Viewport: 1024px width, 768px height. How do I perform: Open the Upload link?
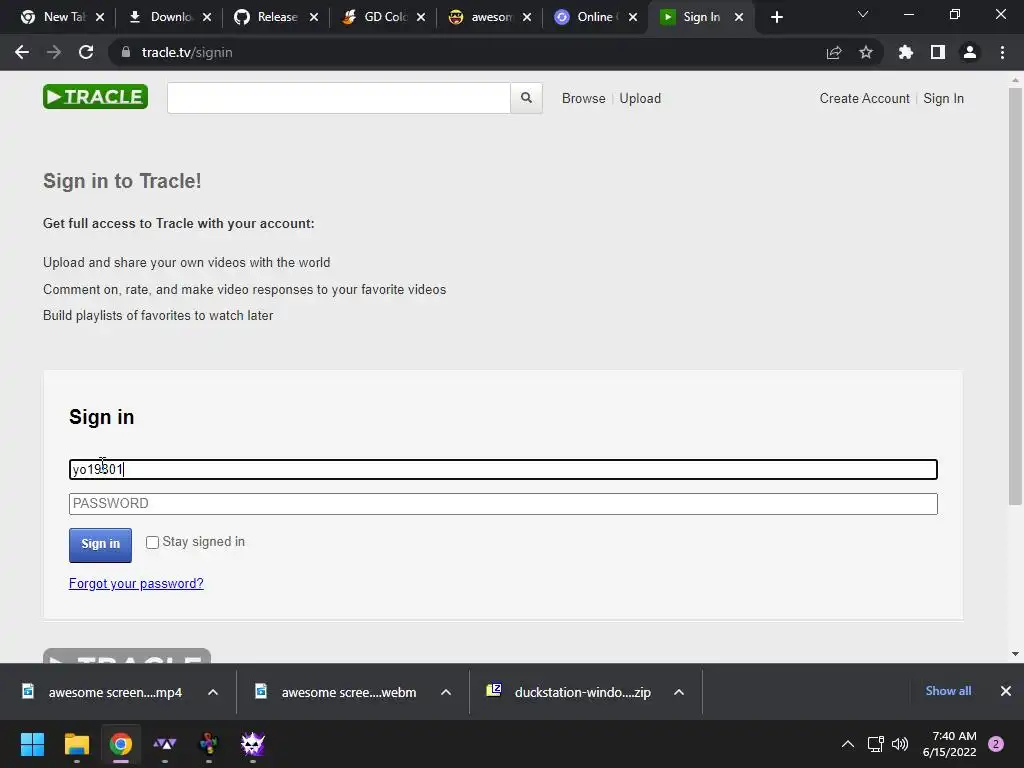[x=640, y=98]
